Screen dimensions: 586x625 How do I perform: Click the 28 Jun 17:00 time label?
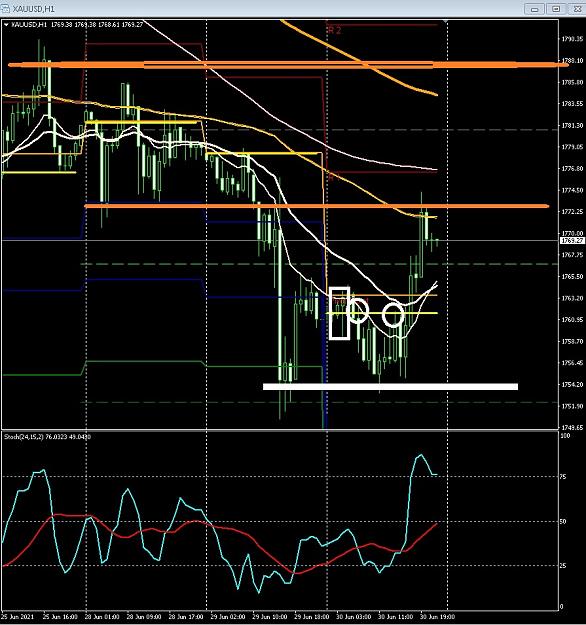point(185,617)
